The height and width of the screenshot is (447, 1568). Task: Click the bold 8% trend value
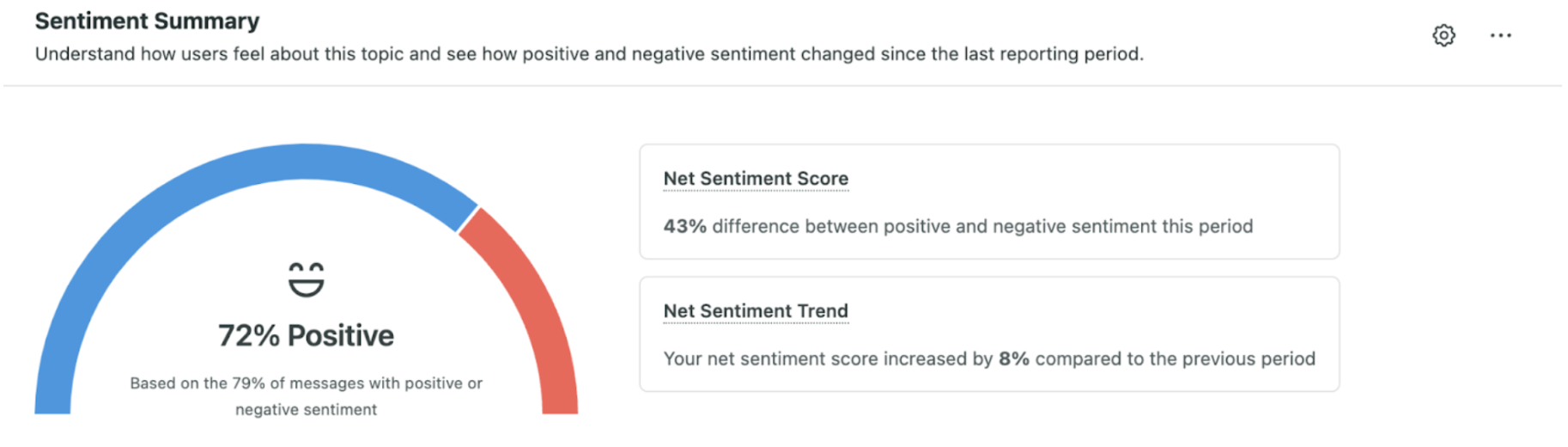point(1013,359)
